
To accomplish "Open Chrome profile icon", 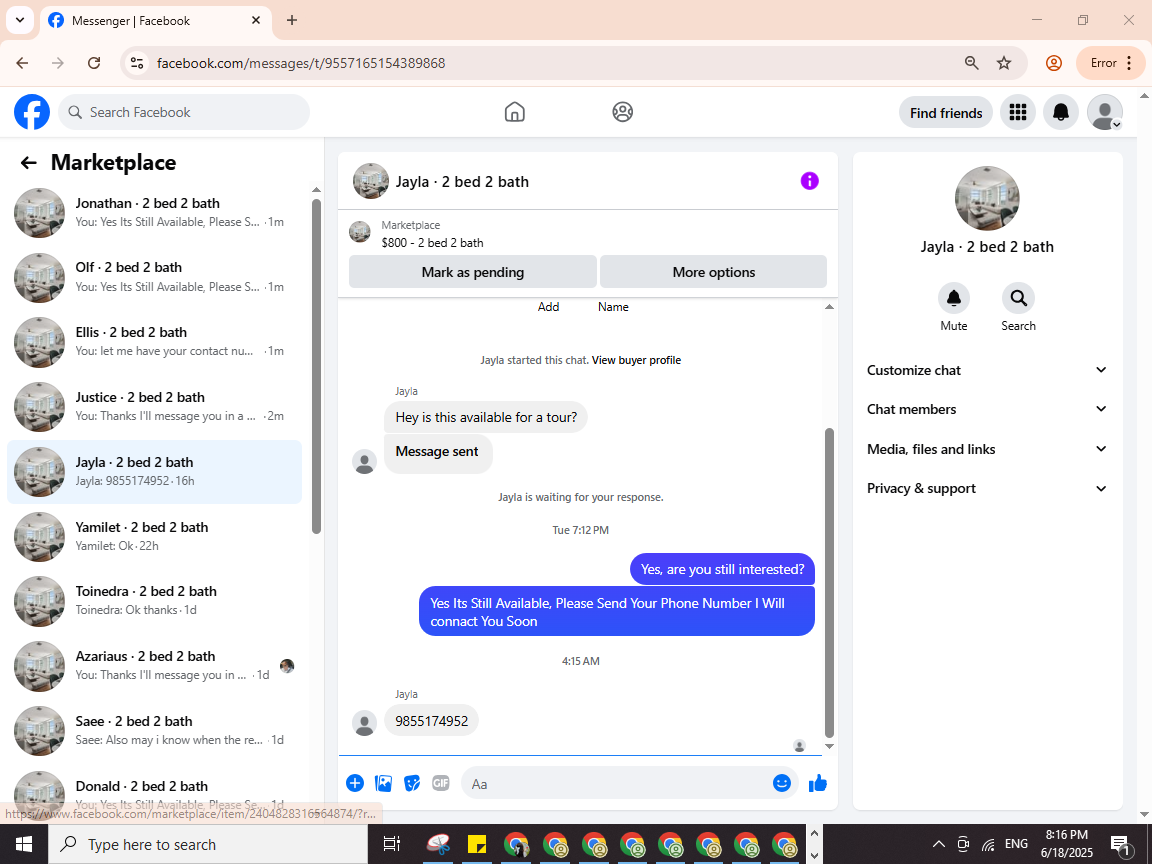I will click(x=1054, y=63).
